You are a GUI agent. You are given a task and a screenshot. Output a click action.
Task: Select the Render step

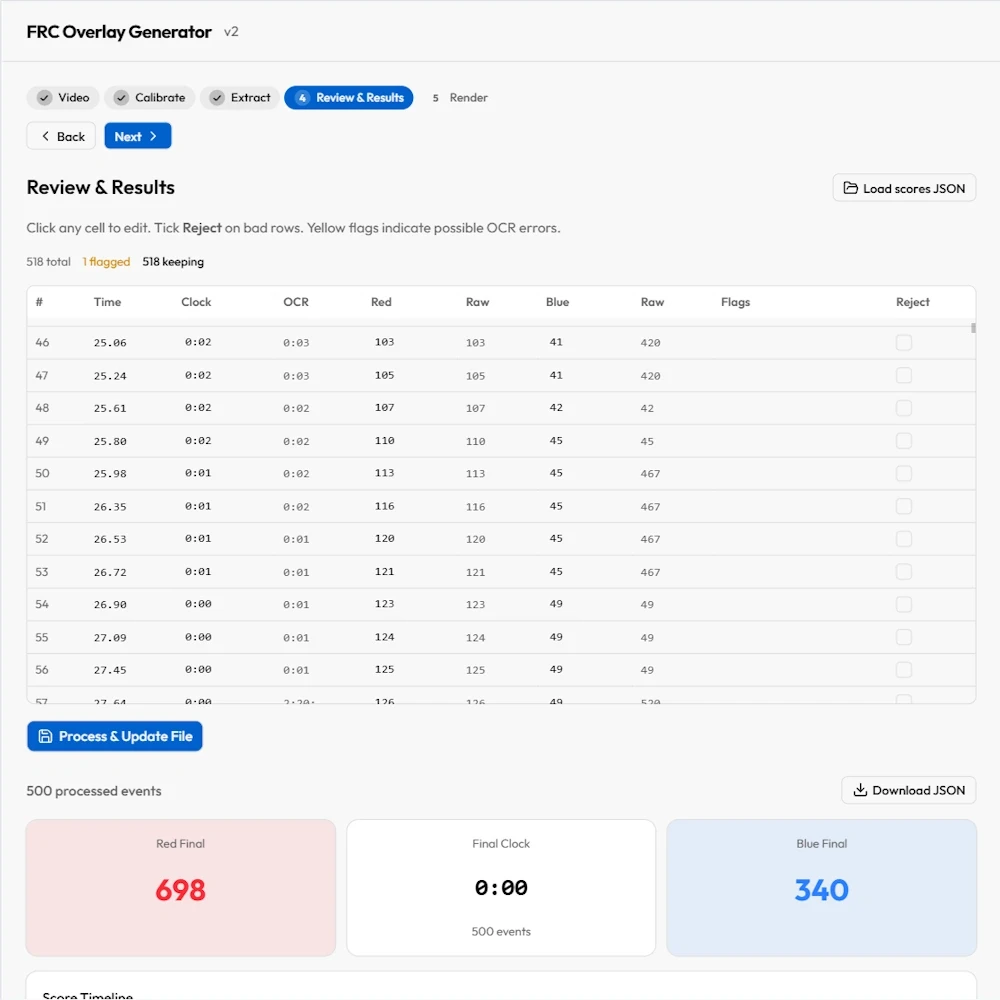(x=459, y=98)
